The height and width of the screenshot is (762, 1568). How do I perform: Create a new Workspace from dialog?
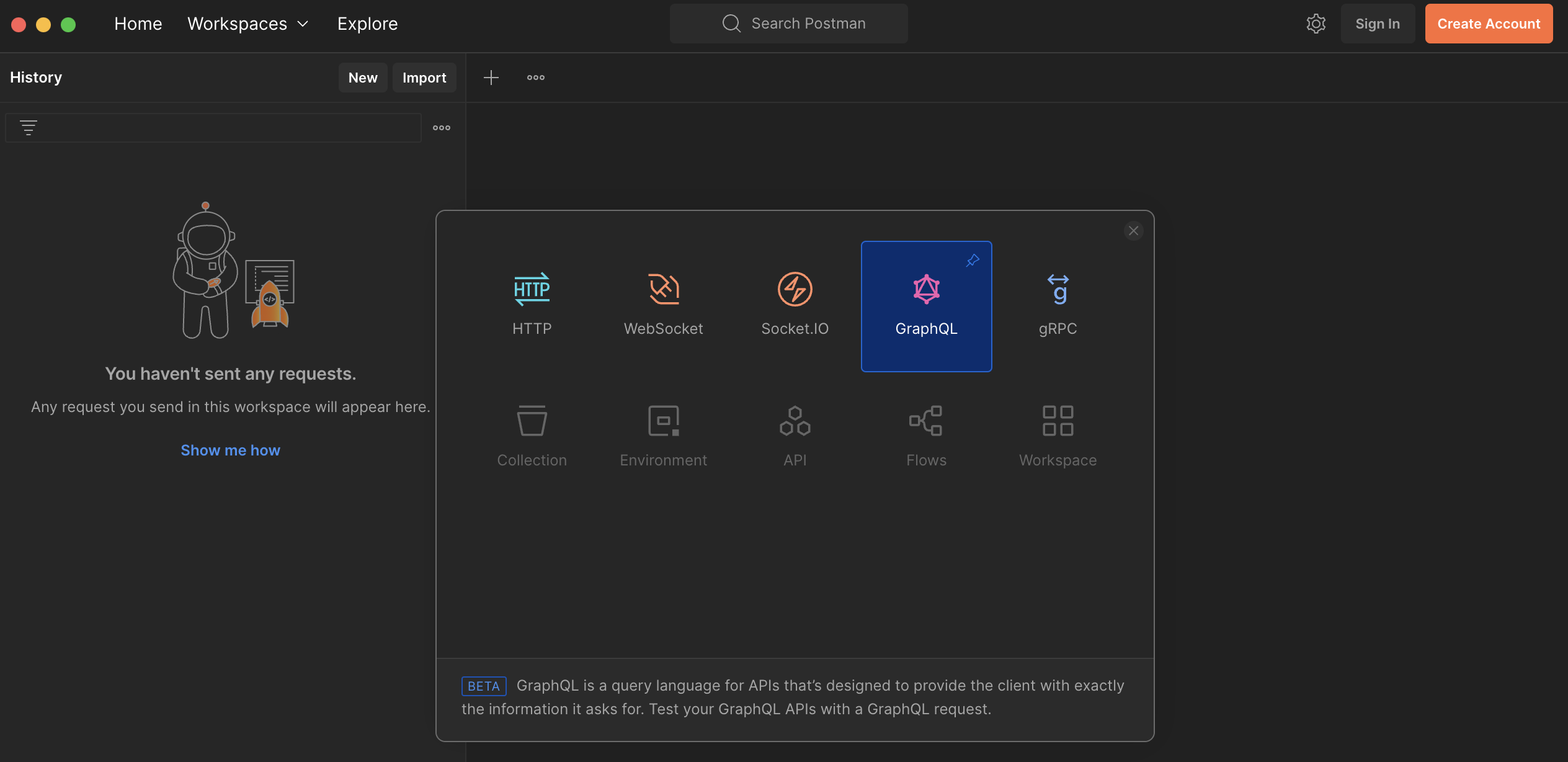(x=1058, y=421)
